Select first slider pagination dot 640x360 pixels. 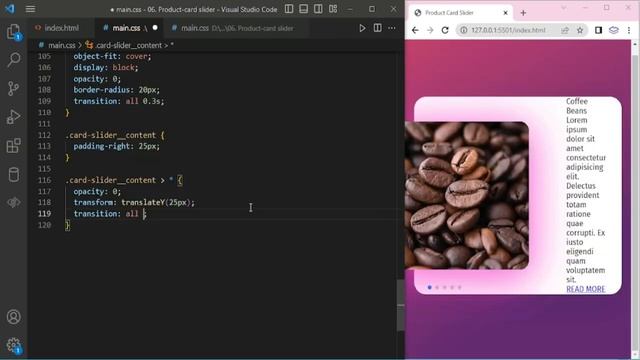[x=429, y=287]
